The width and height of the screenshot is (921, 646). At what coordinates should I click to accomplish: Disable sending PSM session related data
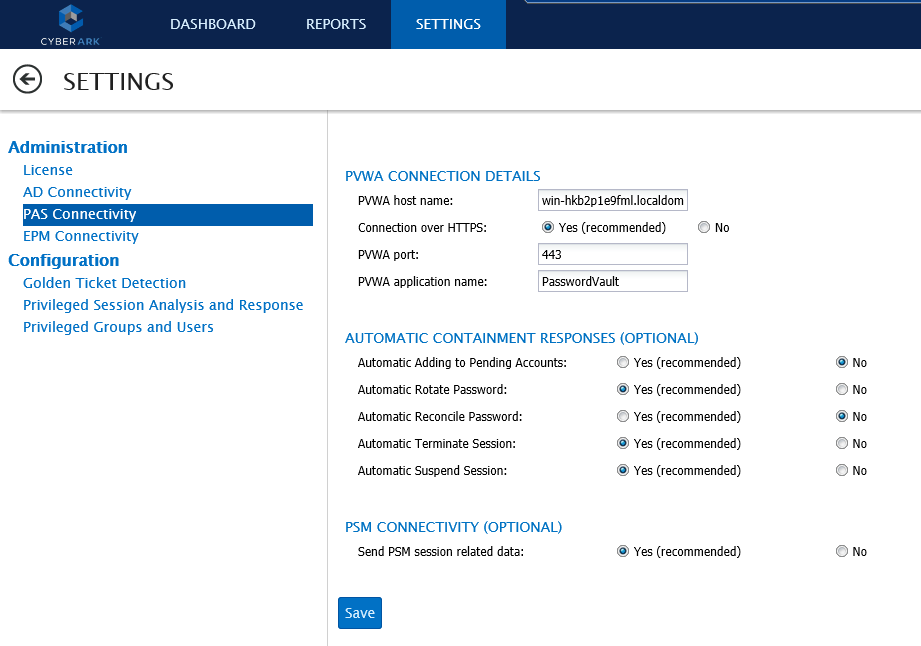pyautogui.click(x=841, y=551)
